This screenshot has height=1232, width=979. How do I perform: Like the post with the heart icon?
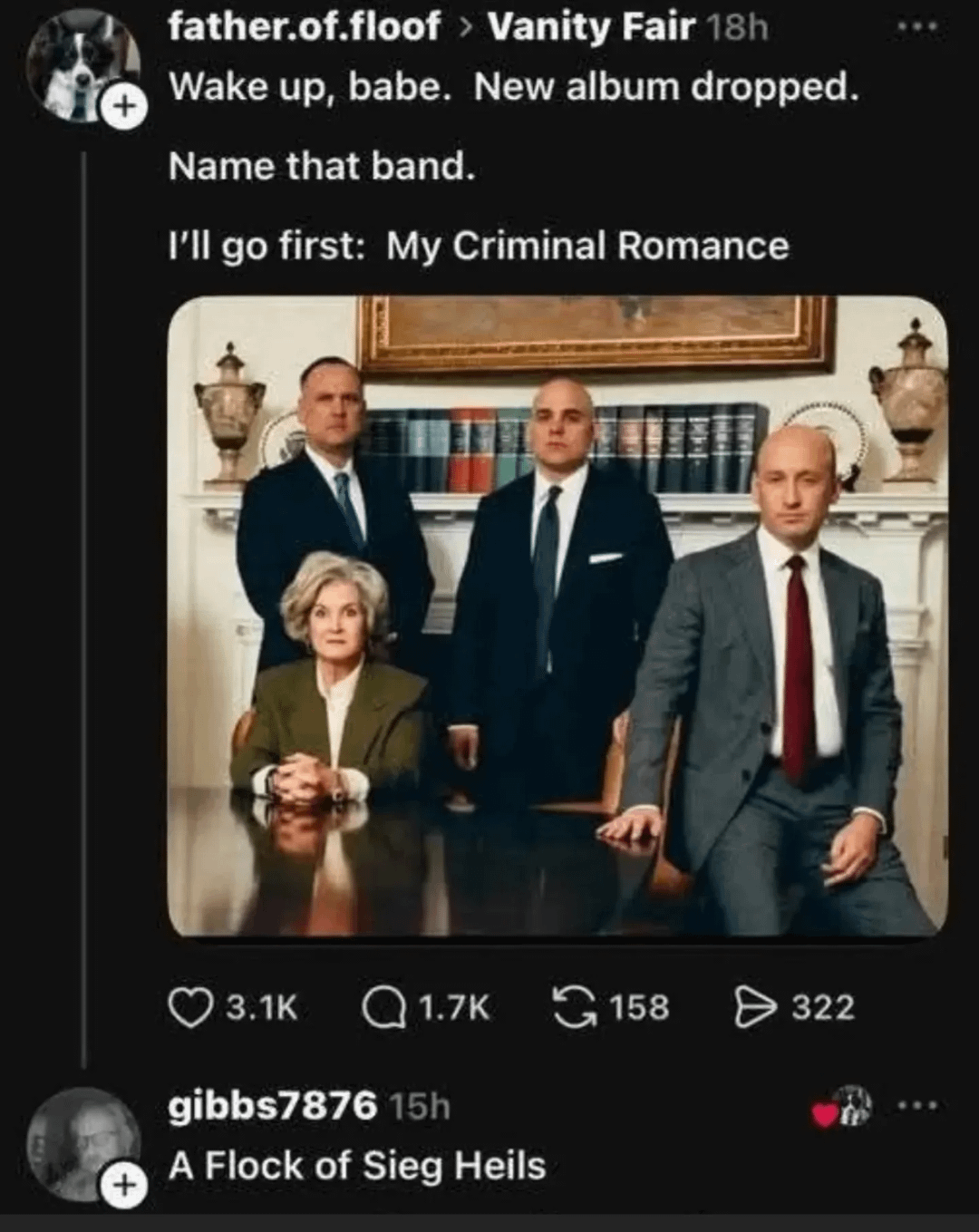click(x=188, y=1008)
